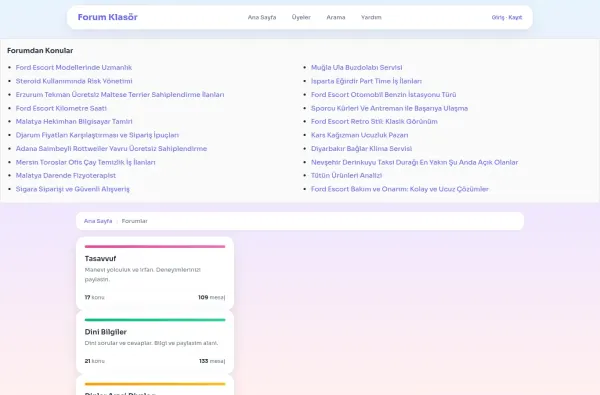This screenshot has height=395, width=600.
Task: Open topic Malatya Darende Fizyoterapist
Action: coord(66,175)
